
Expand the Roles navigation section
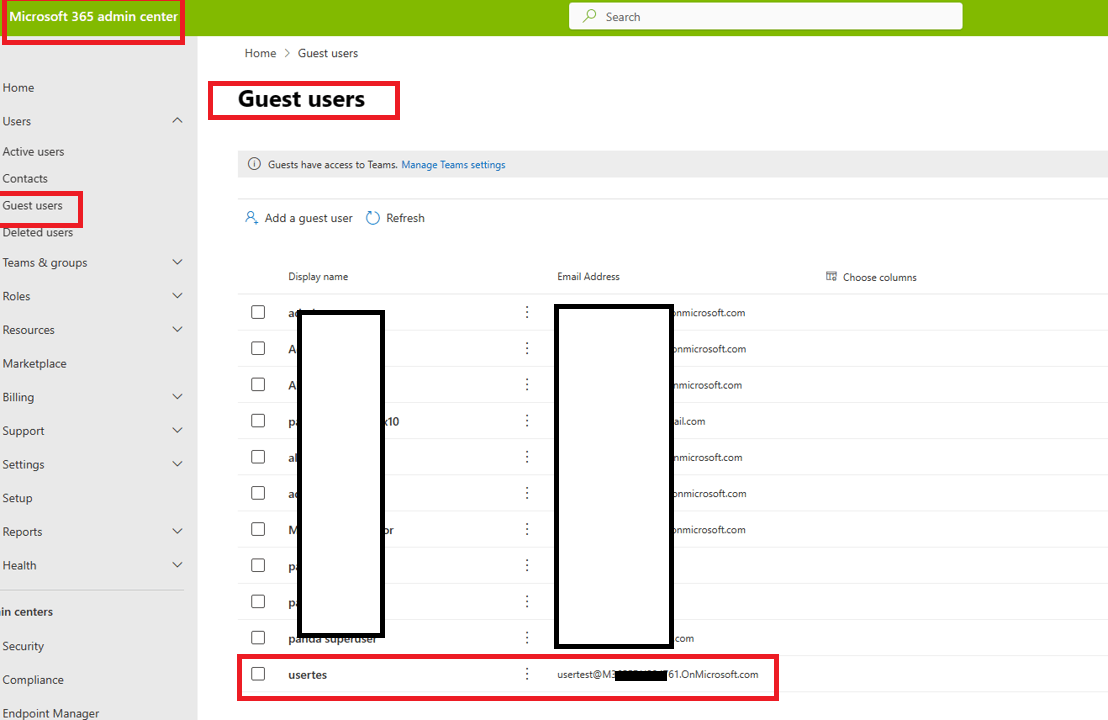tap(177, 296)
